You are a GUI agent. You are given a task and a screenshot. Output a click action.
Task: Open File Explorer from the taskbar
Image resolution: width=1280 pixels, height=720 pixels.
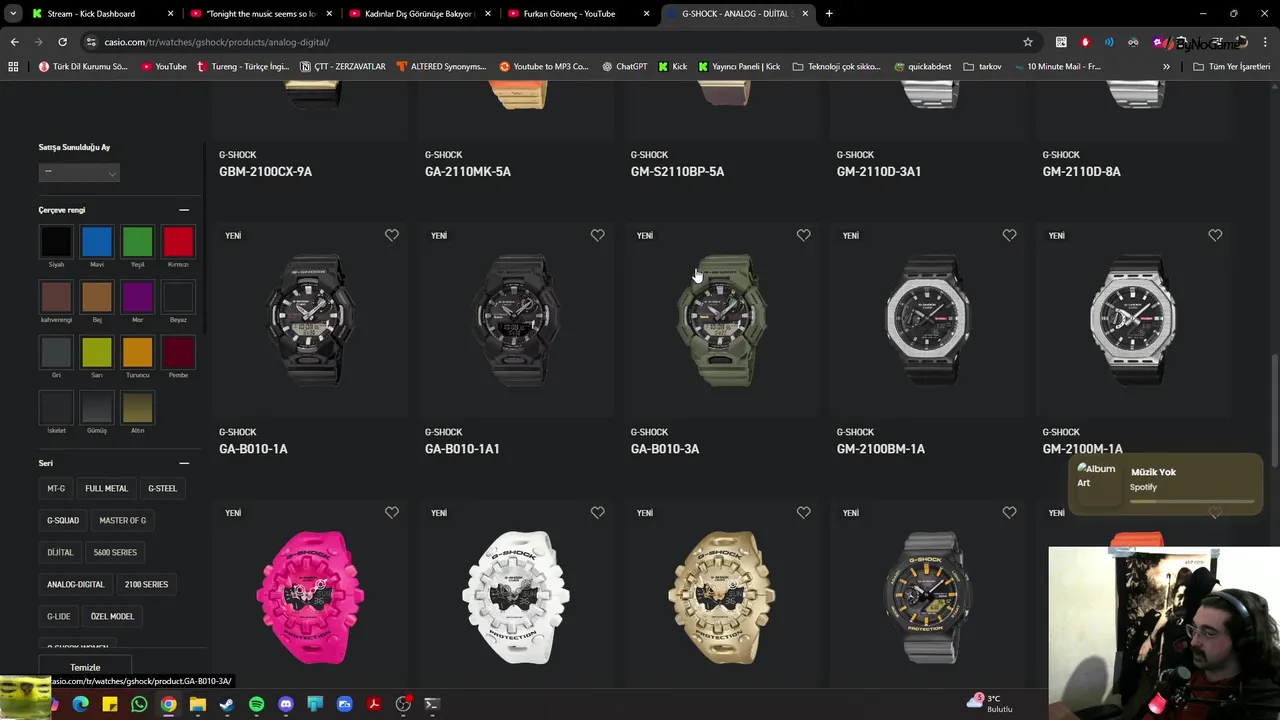tap(198, 704)
